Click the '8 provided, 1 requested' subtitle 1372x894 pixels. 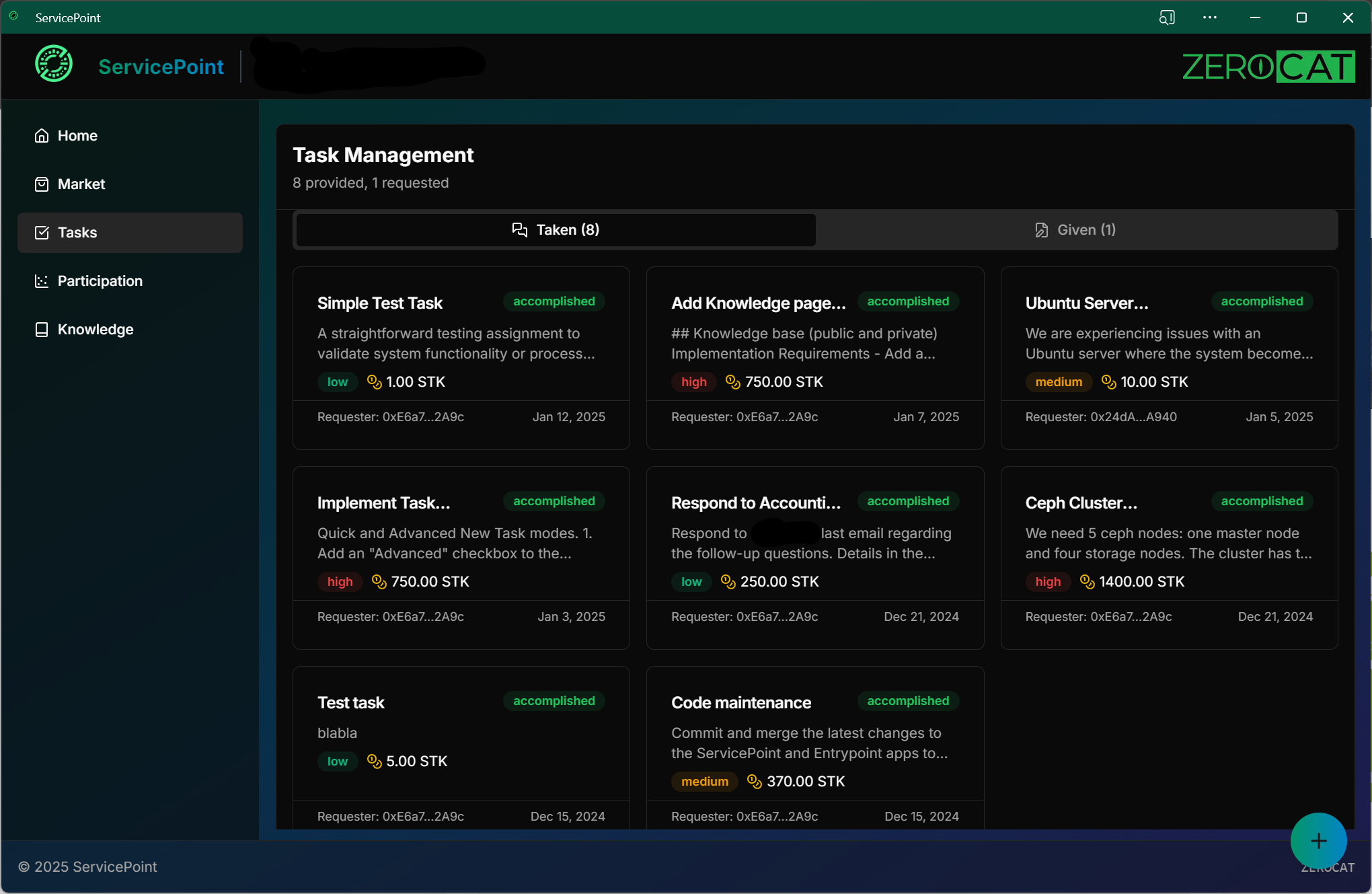pos(371,183)
